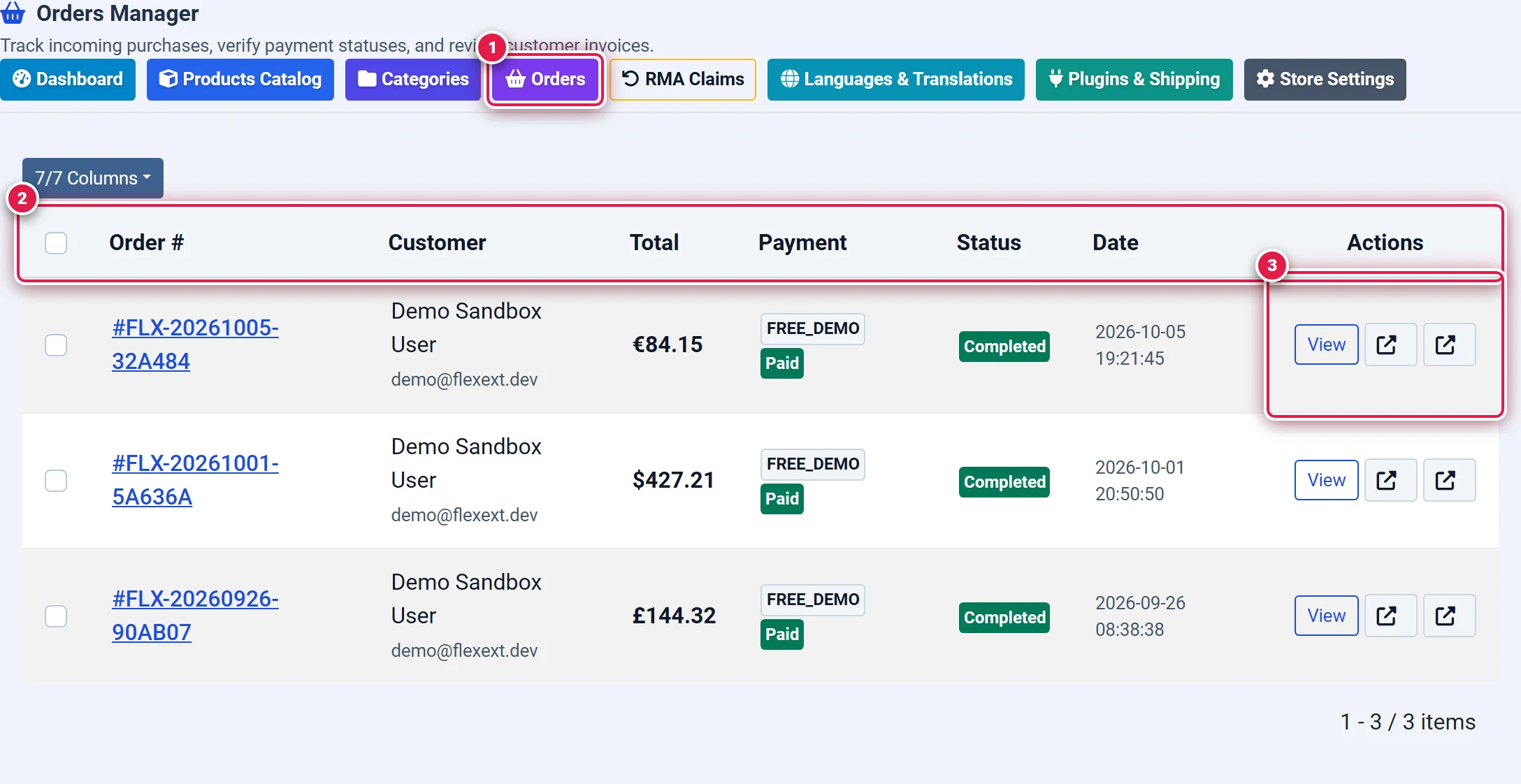Open first external-link icon for order #FLX-20261005-32A484
Viewport: 1521px width, 784px height.
1390,344
